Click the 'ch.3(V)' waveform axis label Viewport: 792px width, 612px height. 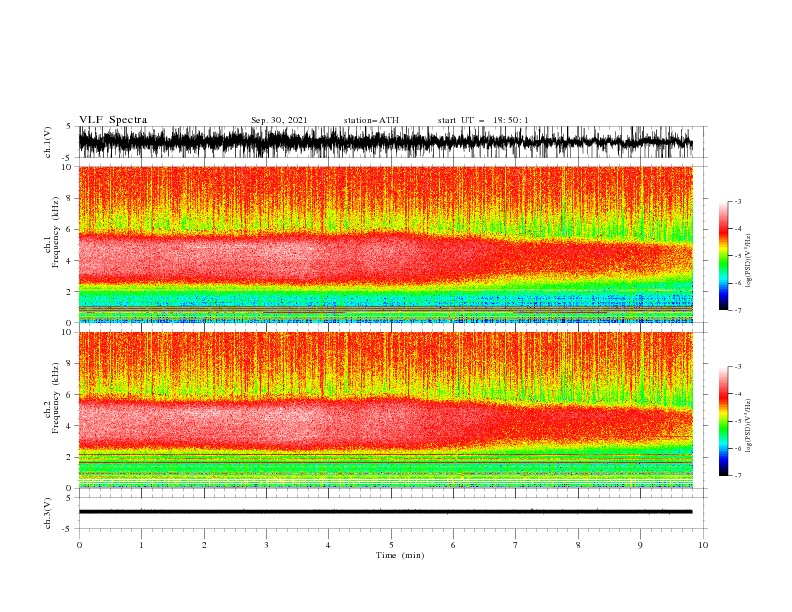pyautogui.click(x=48, y=513)
